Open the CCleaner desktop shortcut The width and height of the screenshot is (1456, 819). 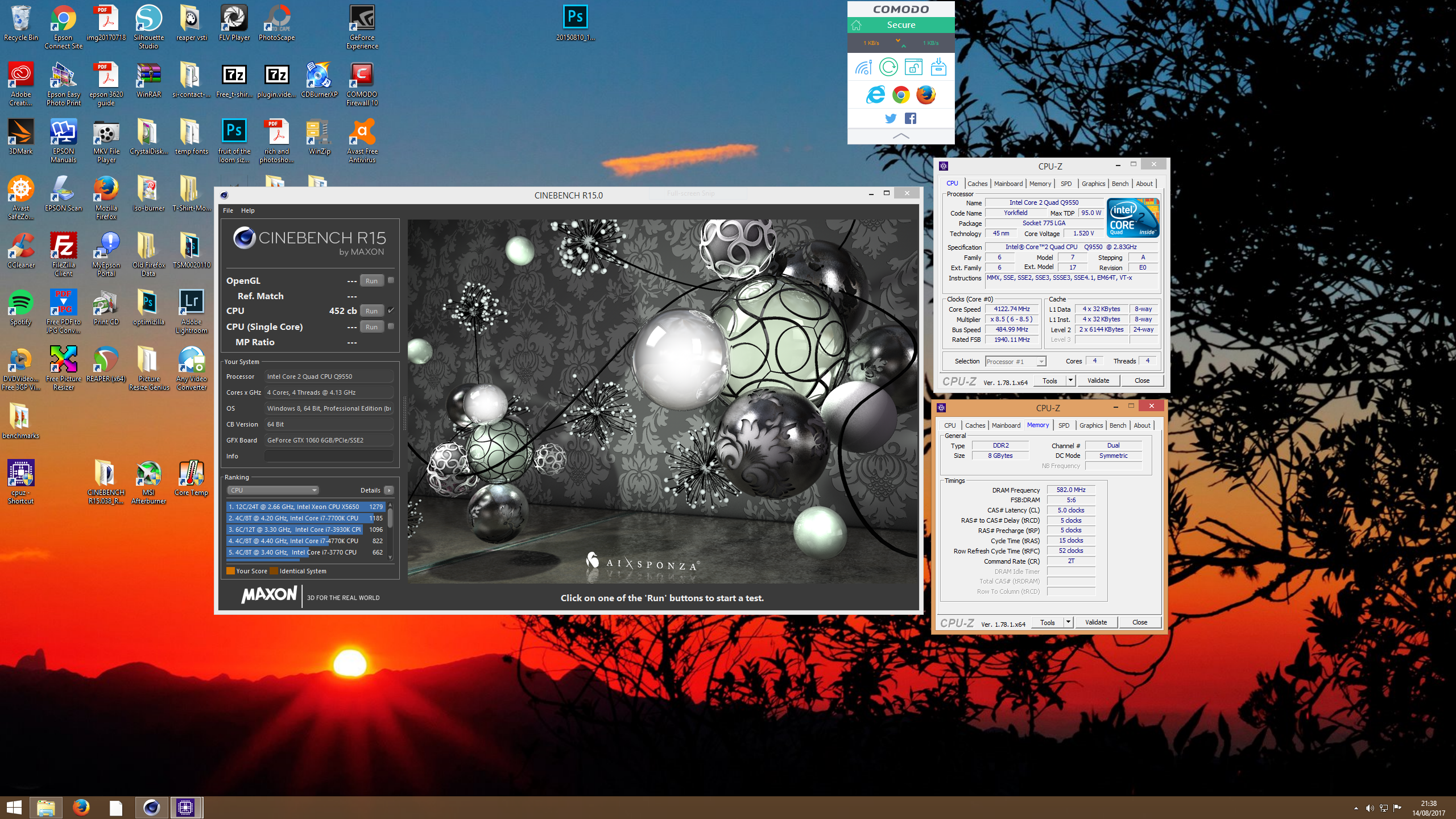pyautogui.click(x=21, y=250)
